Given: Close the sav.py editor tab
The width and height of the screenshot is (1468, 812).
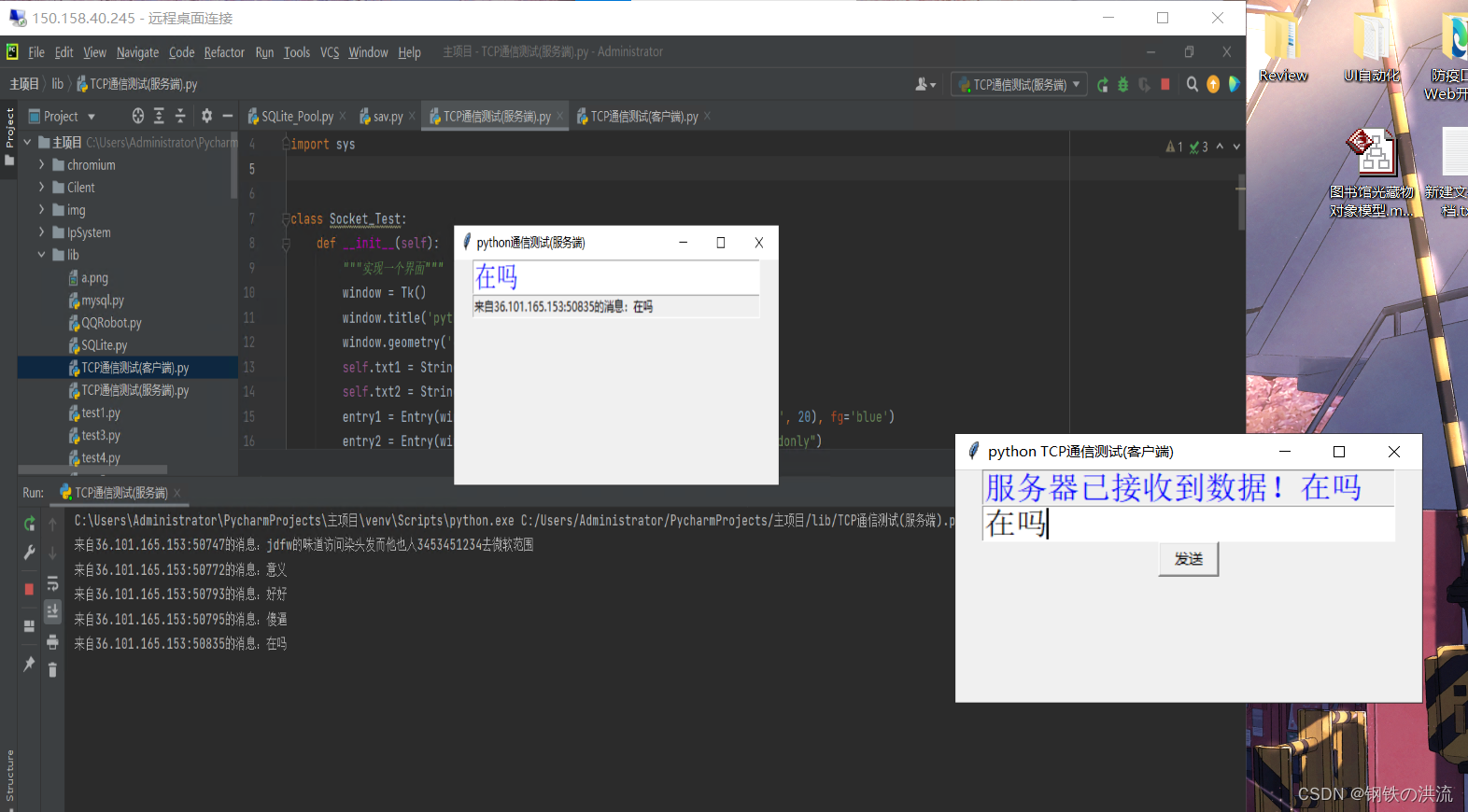Looking at the screenshot, I should pos(410,116).
